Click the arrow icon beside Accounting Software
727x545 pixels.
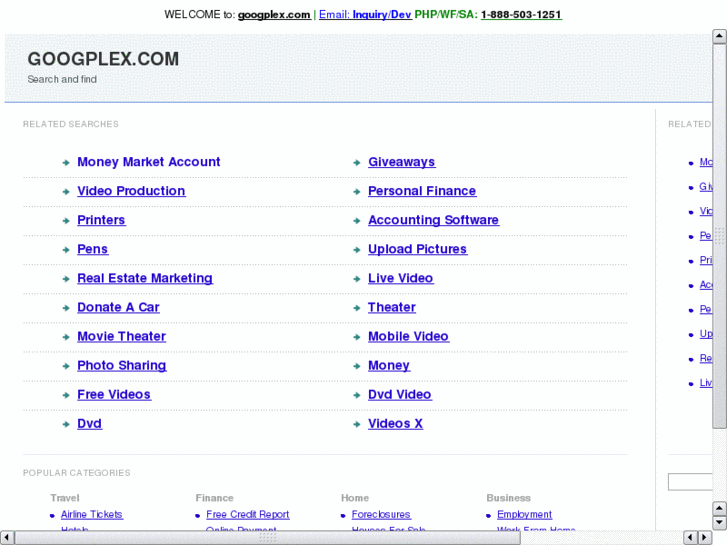pyautogui.click(x=357, y=221)
